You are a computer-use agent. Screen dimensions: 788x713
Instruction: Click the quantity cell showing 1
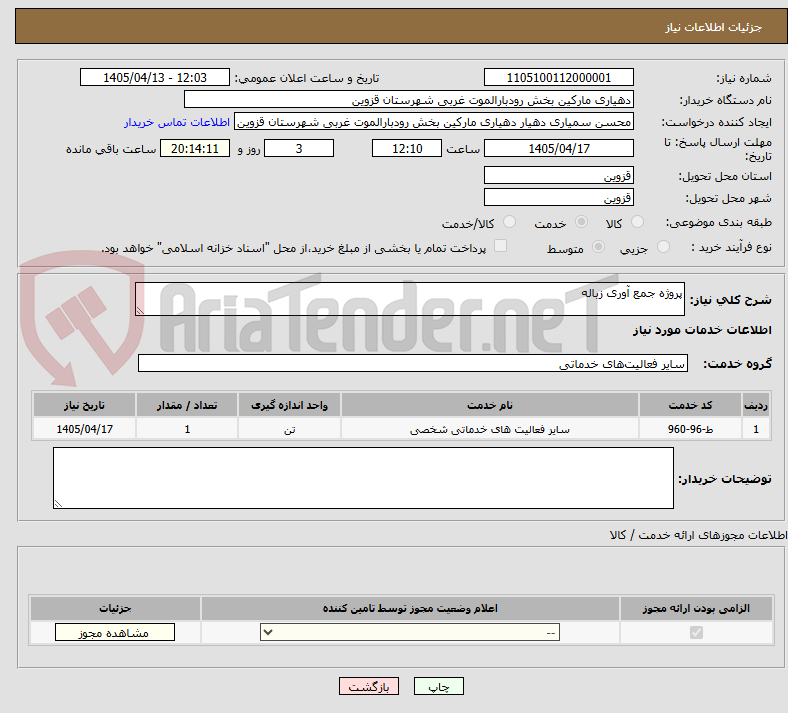click(187, 429)
